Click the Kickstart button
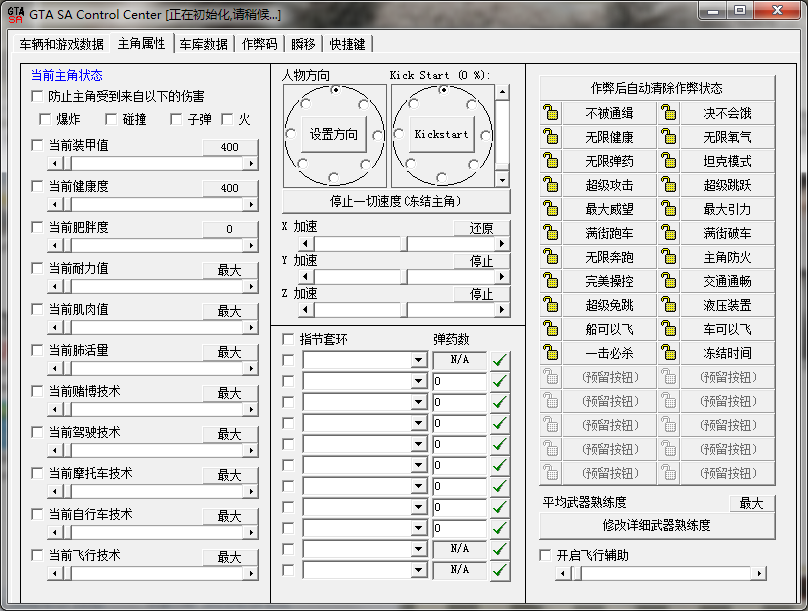Screen dimensions: 808x611 [x=442, y=134]
